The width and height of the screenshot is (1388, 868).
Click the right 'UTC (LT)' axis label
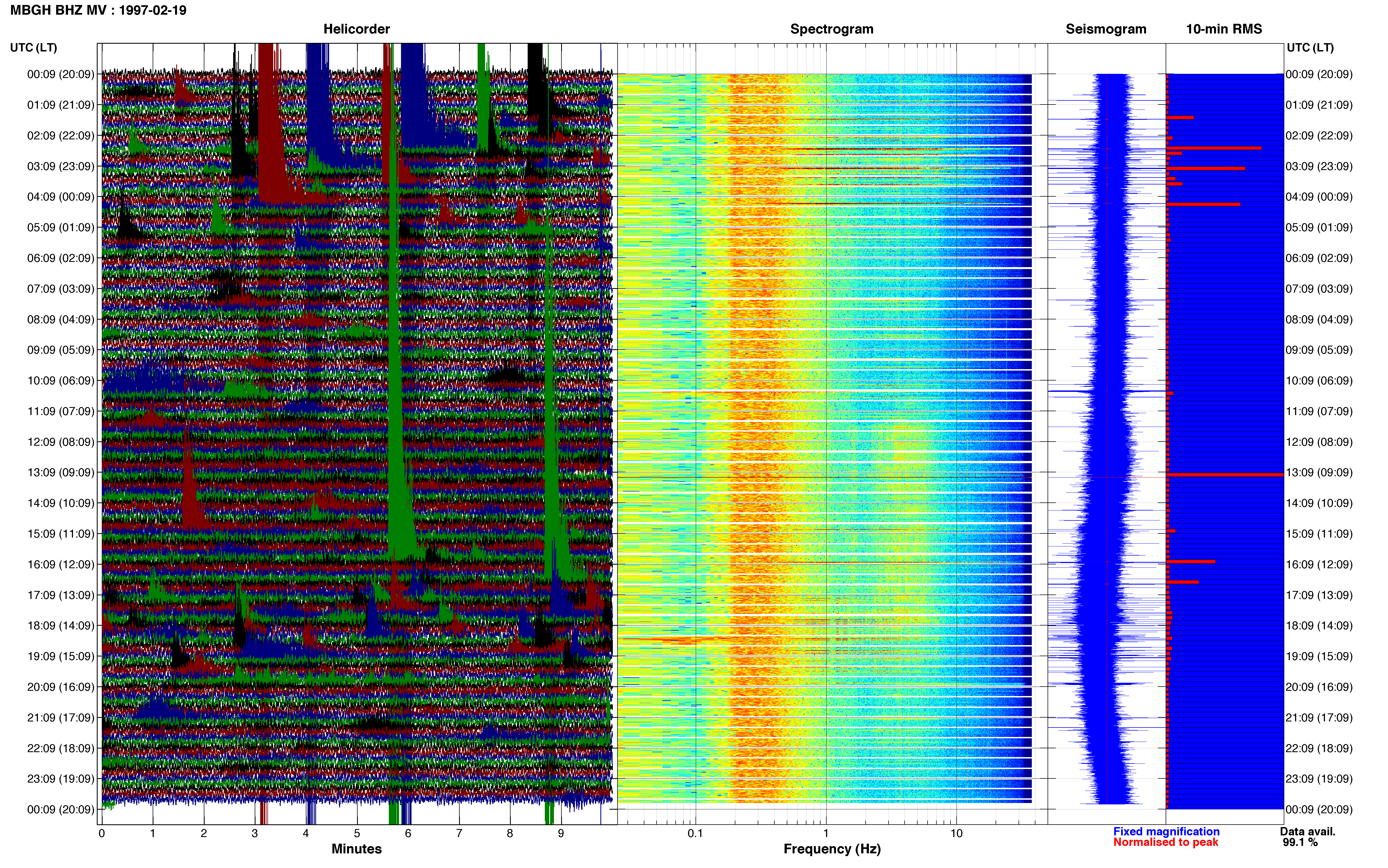click(x=1310, y=48)
